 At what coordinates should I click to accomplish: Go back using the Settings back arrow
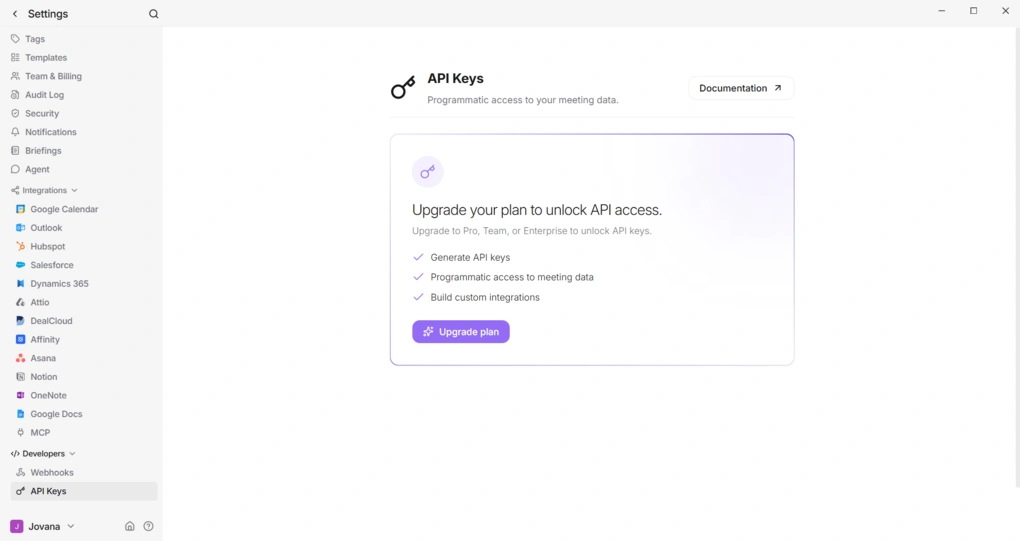coord(15,14)
